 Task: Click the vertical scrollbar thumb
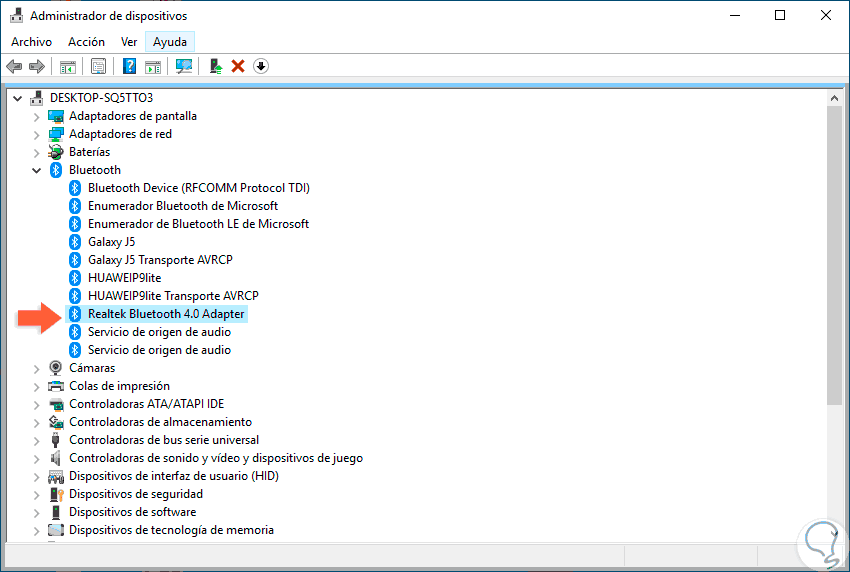click(834, 255)
